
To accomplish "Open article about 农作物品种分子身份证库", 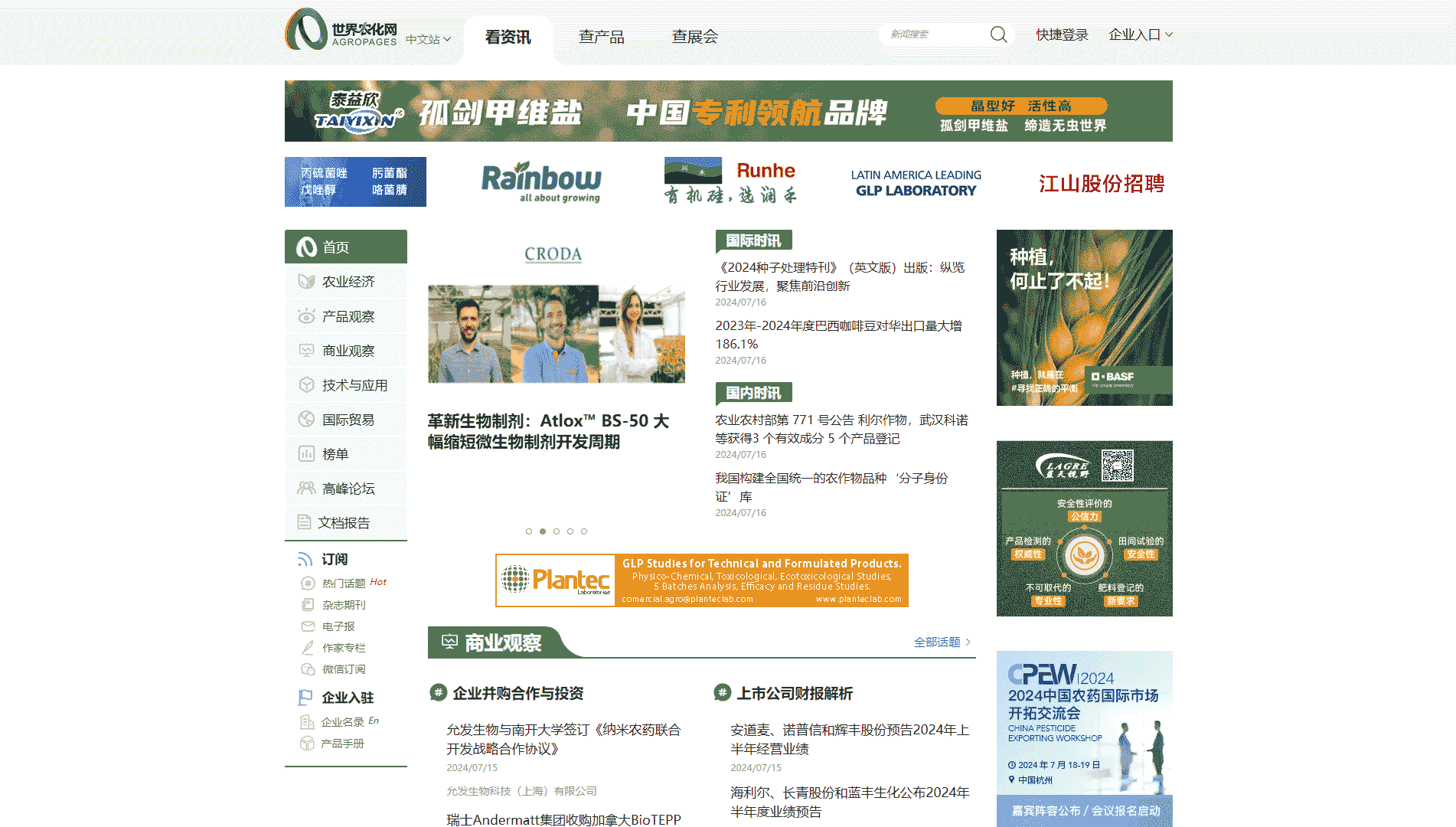I will coord(832,487).
